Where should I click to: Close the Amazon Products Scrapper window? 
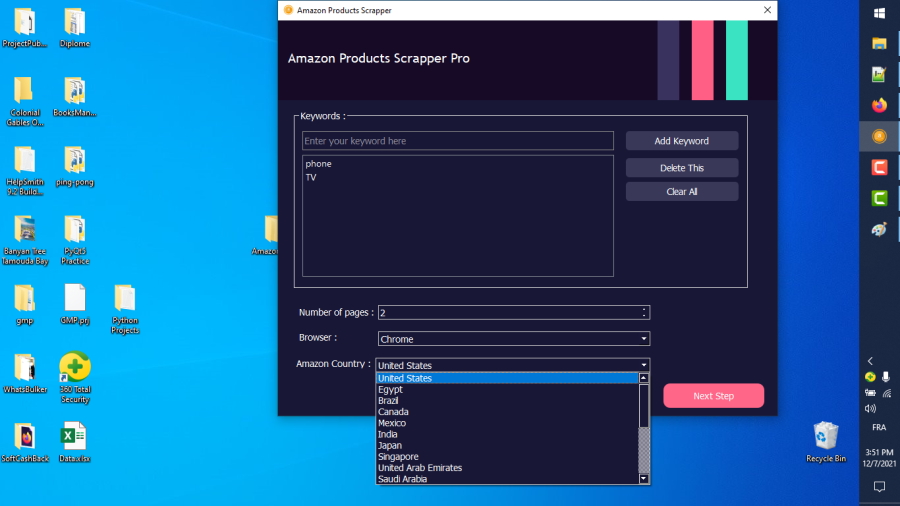(767, 10)
